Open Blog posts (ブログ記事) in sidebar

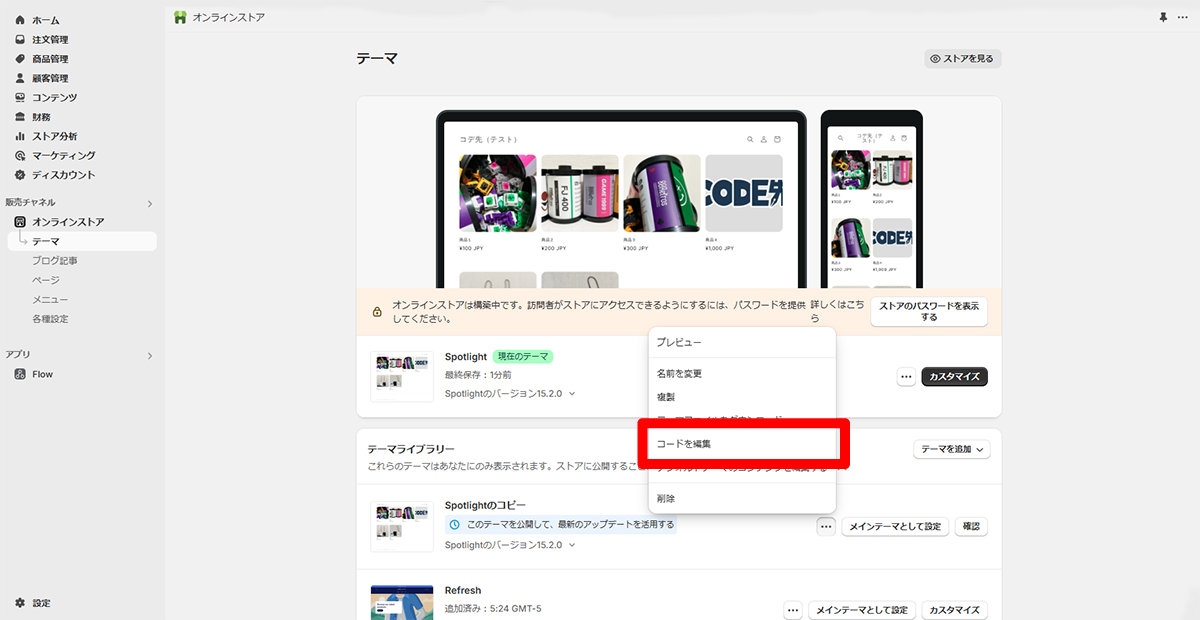coord(55,261)
